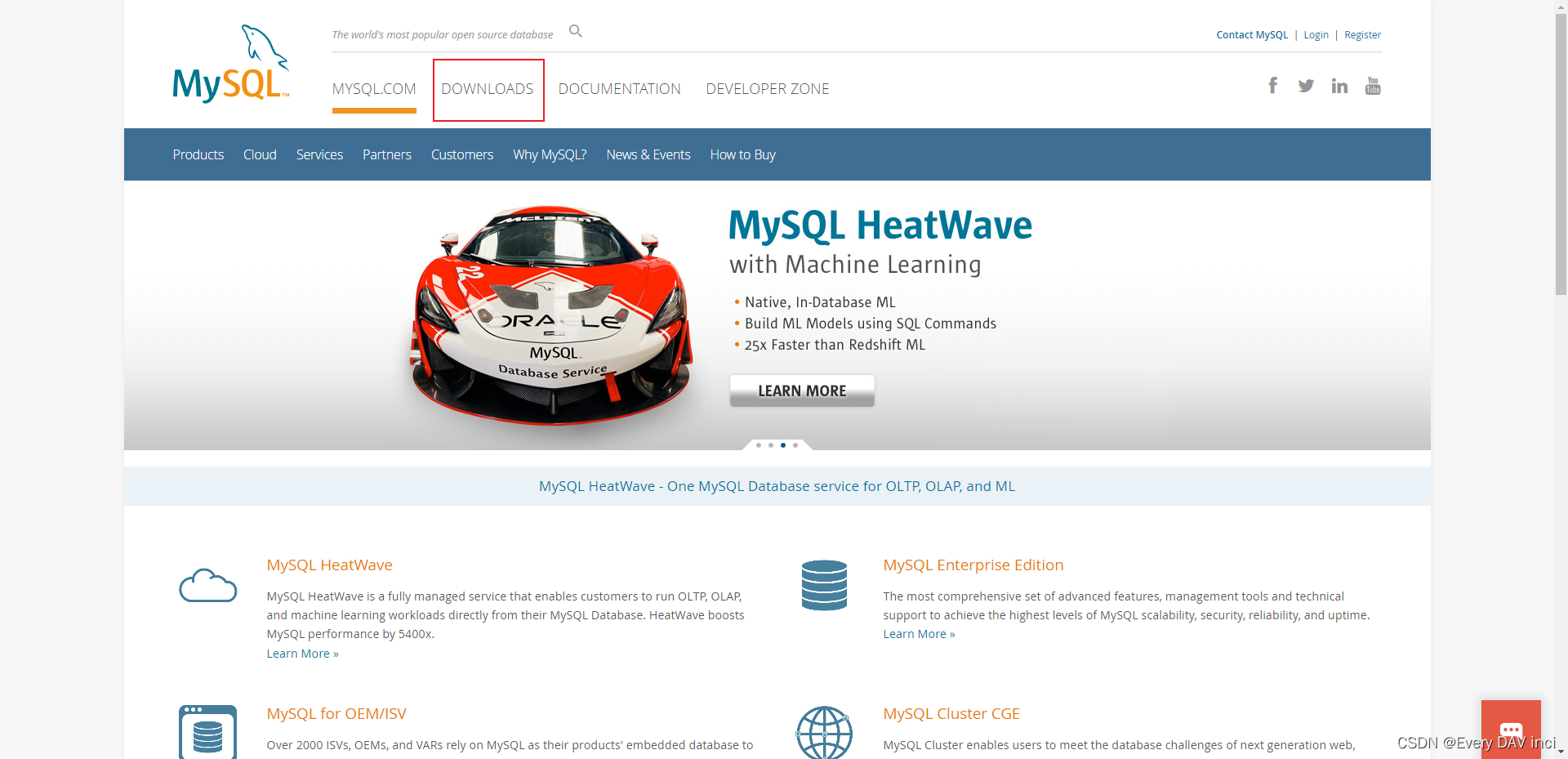Click the Contact MySQL link
1568x759 pixels.
1252,34
